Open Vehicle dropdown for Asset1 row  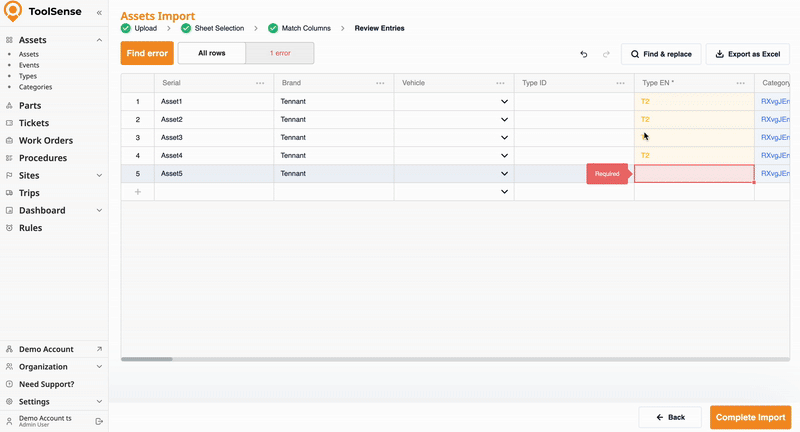(505, 101)
